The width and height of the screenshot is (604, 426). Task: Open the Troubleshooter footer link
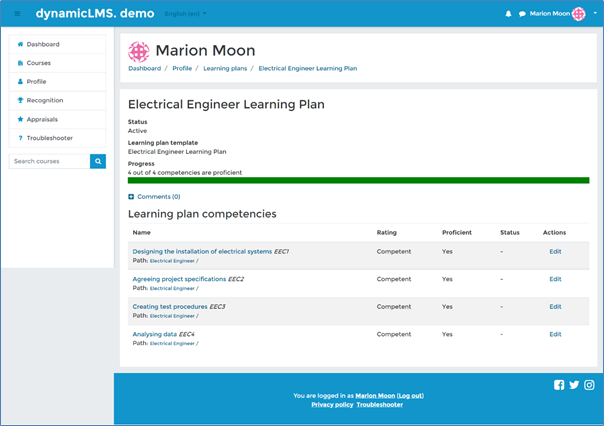pyautogui.click(x=379, y=405)
